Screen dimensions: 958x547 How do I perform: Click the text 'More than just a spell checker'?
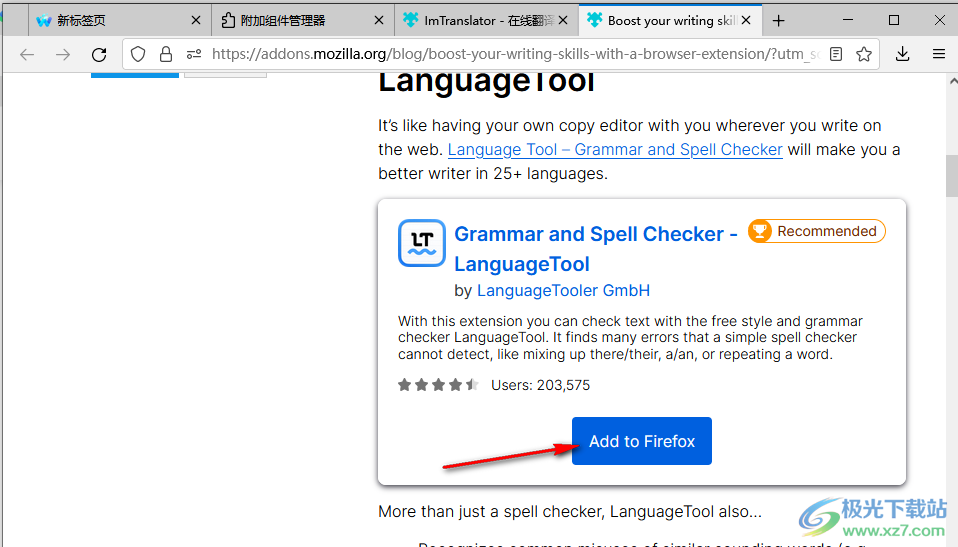click(491, 512)
